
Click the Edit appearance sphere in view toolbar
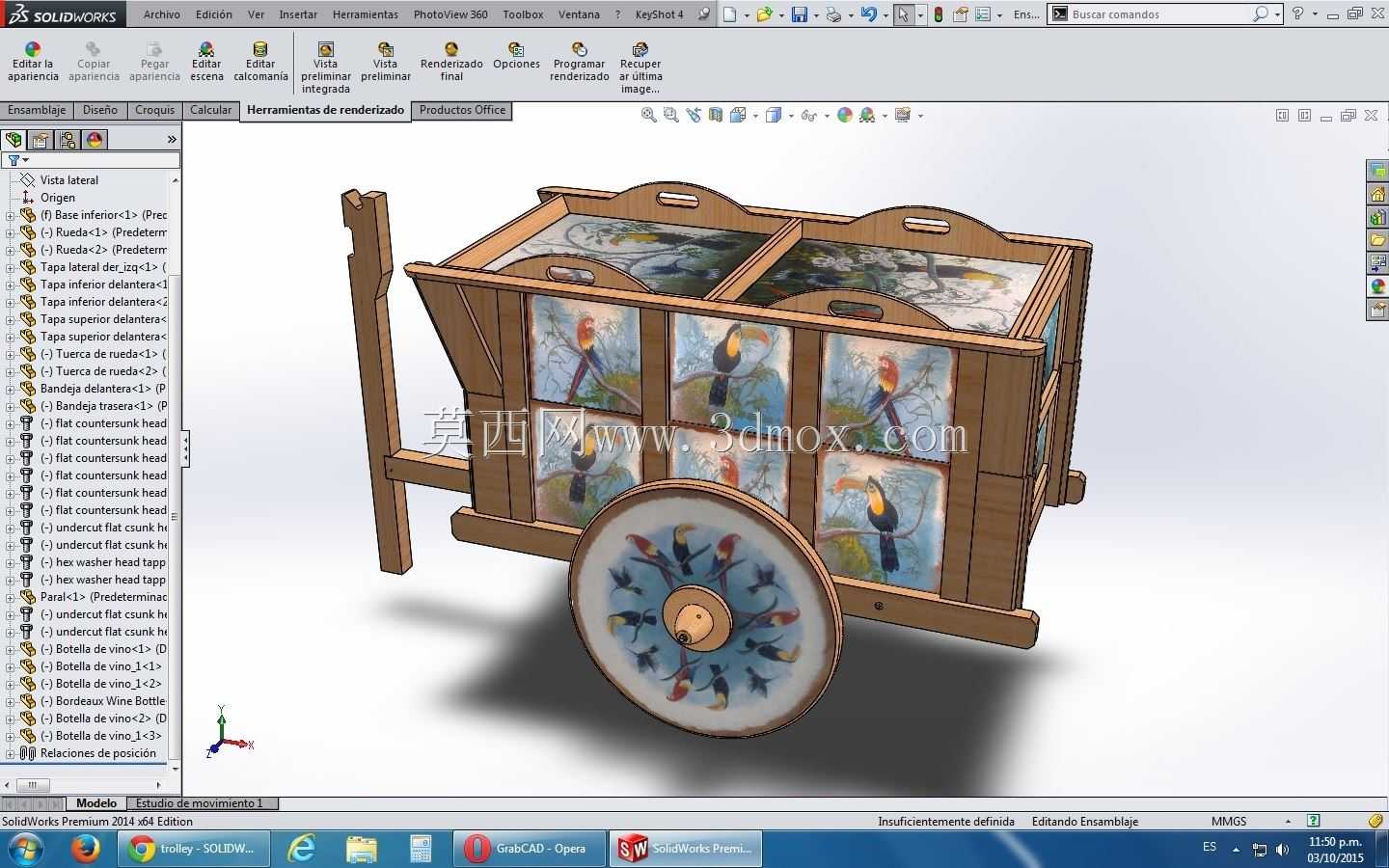[845, 115]
